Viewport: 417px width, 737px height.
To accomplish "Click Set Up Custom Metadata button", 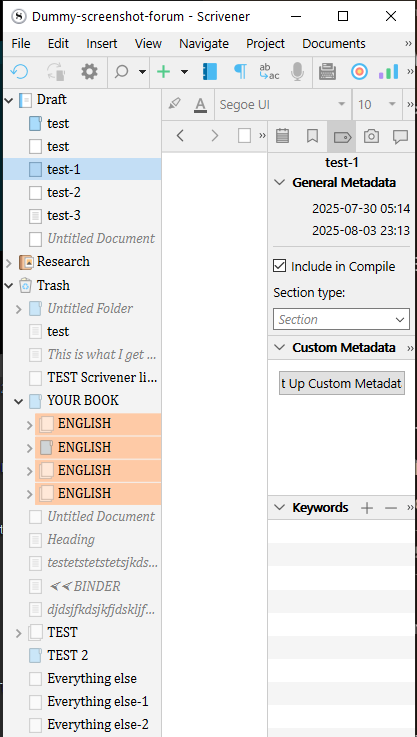I will [342, 383].
